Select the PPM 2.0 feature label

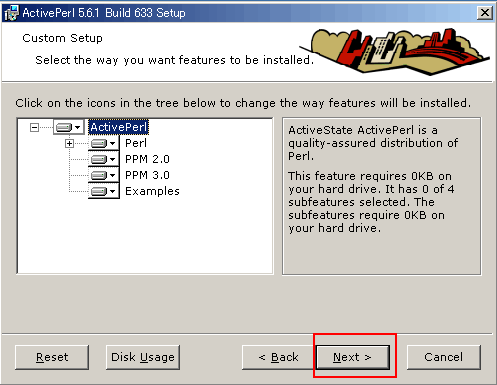point(147,159)
